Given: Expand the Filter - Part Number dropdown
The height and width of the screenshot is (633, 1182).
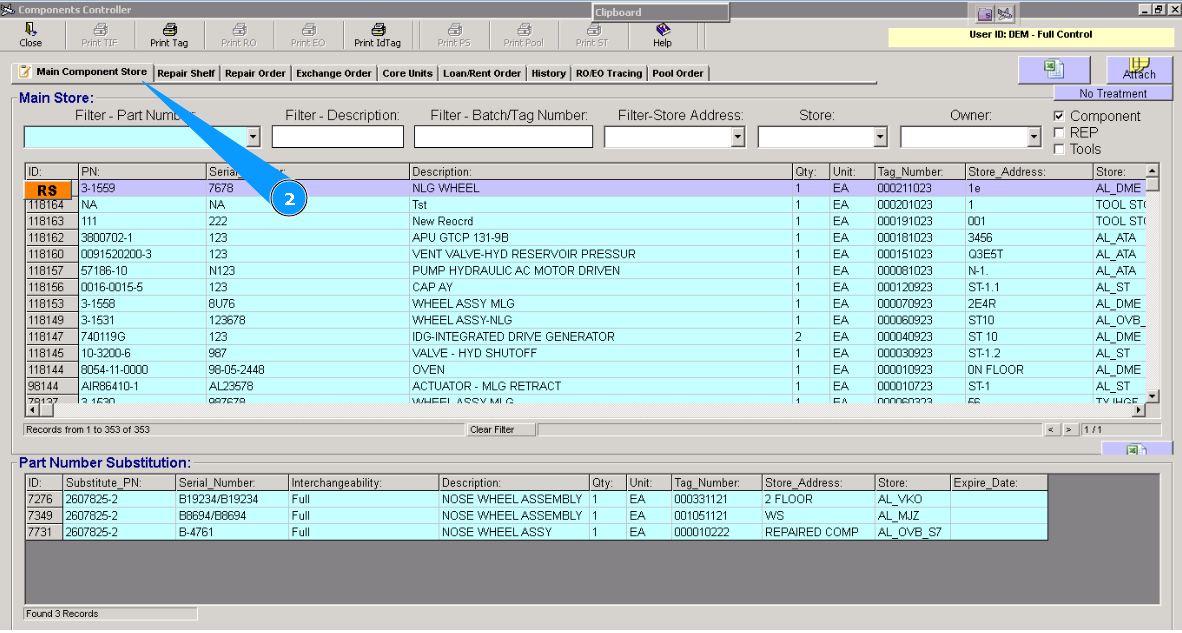Looking at the screenshot, I should (253, 137).
